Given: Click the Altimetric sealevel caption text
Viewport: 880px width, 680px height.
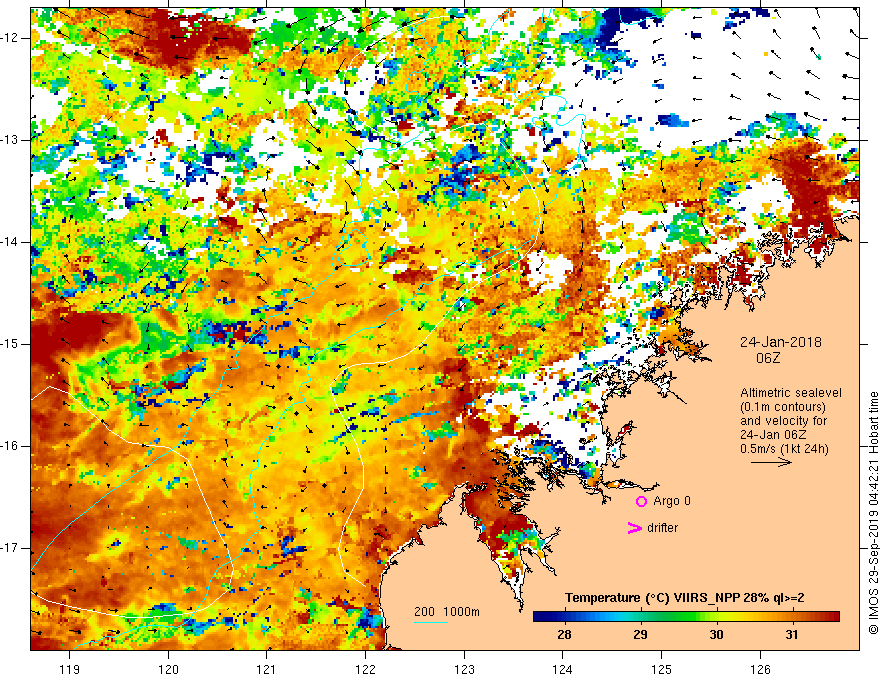Looking at the screenshot, I should click(x=790, y=393).
